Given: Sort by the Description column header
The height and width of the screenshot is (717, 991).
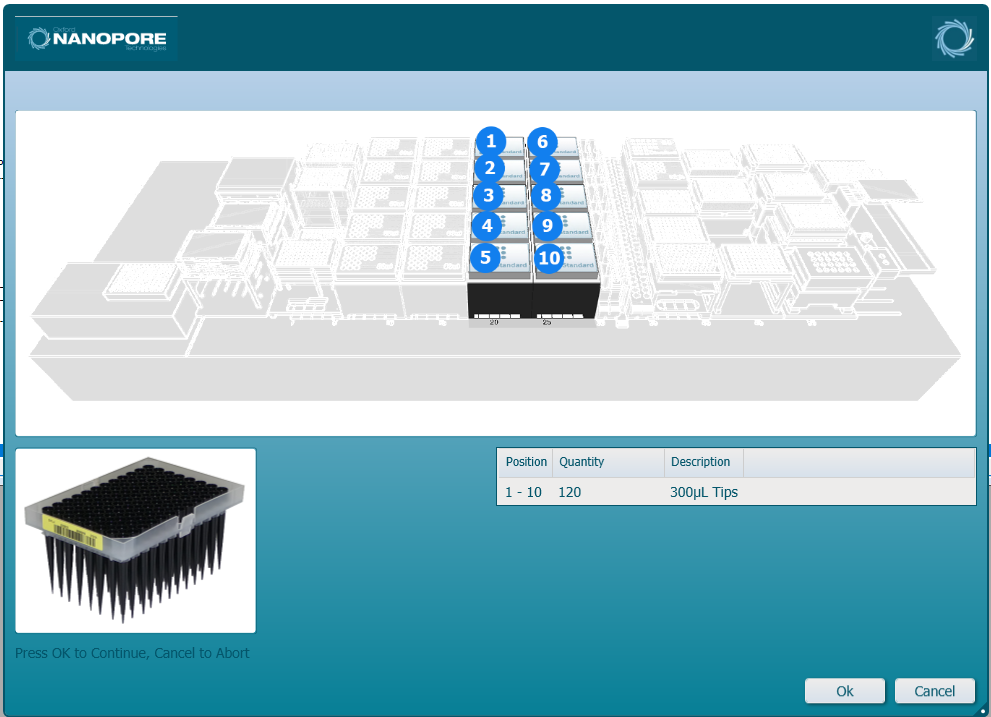Looking at the screenshot, I should point(704,462).
